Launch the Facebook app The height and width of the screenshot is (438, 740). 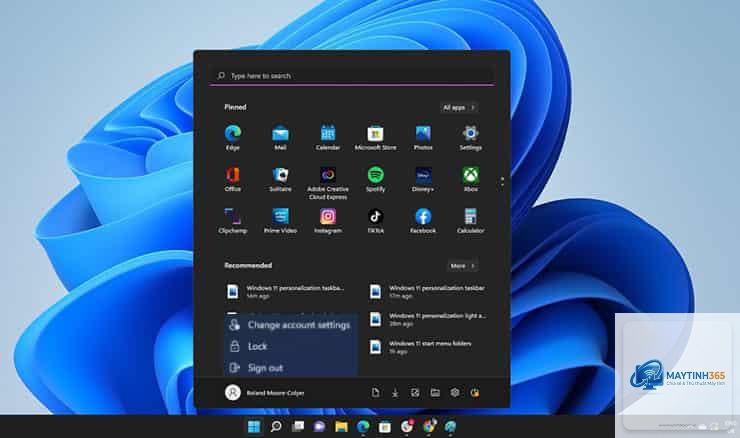click(x=423, y=220)
